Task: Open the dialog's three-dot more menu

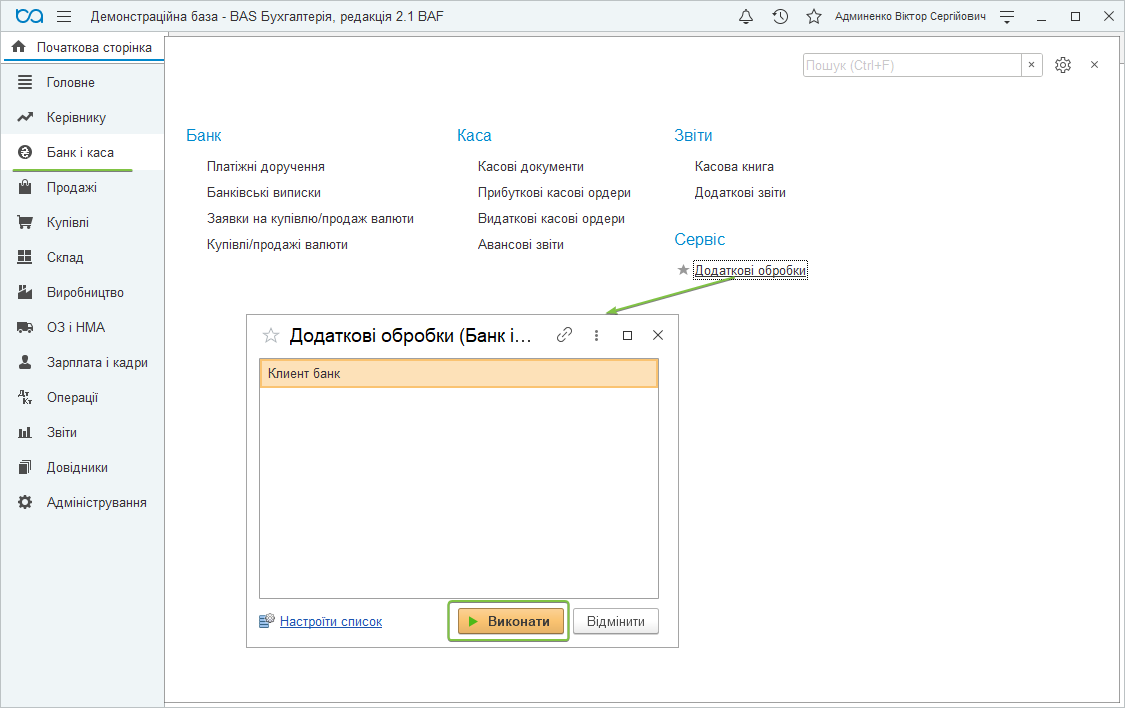Action: 597,336
